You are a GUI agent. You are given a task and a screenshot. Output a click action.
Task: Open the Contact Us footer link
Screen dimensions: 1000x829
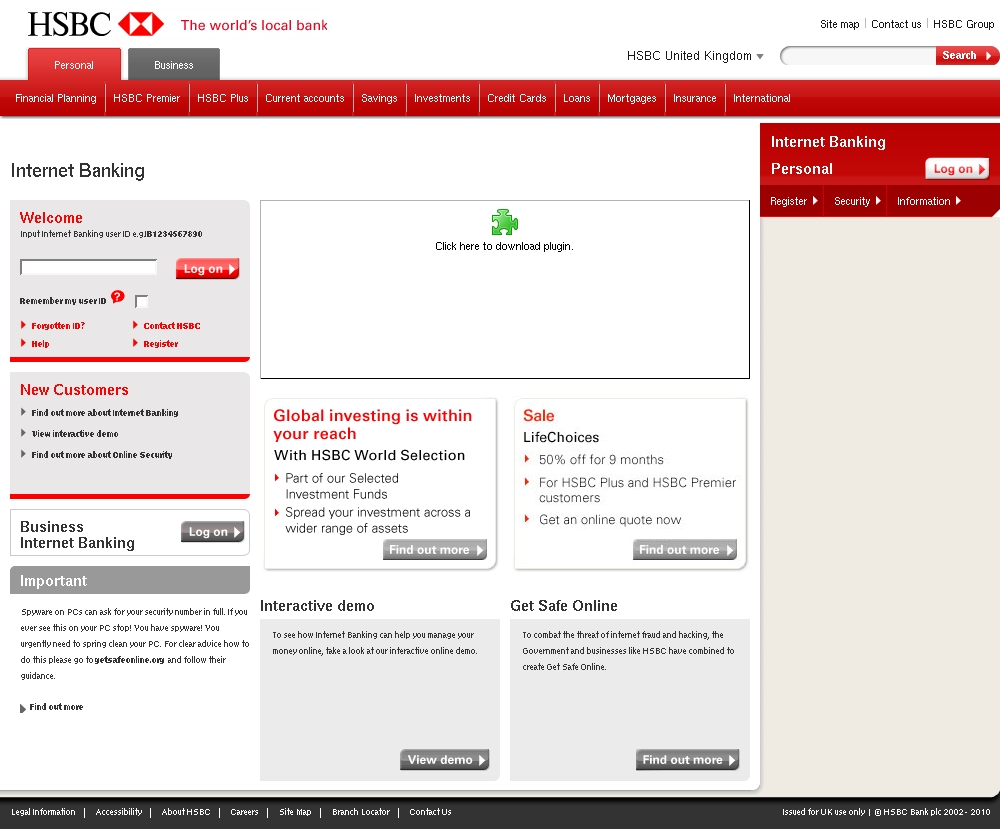click(x=430, y=812)
